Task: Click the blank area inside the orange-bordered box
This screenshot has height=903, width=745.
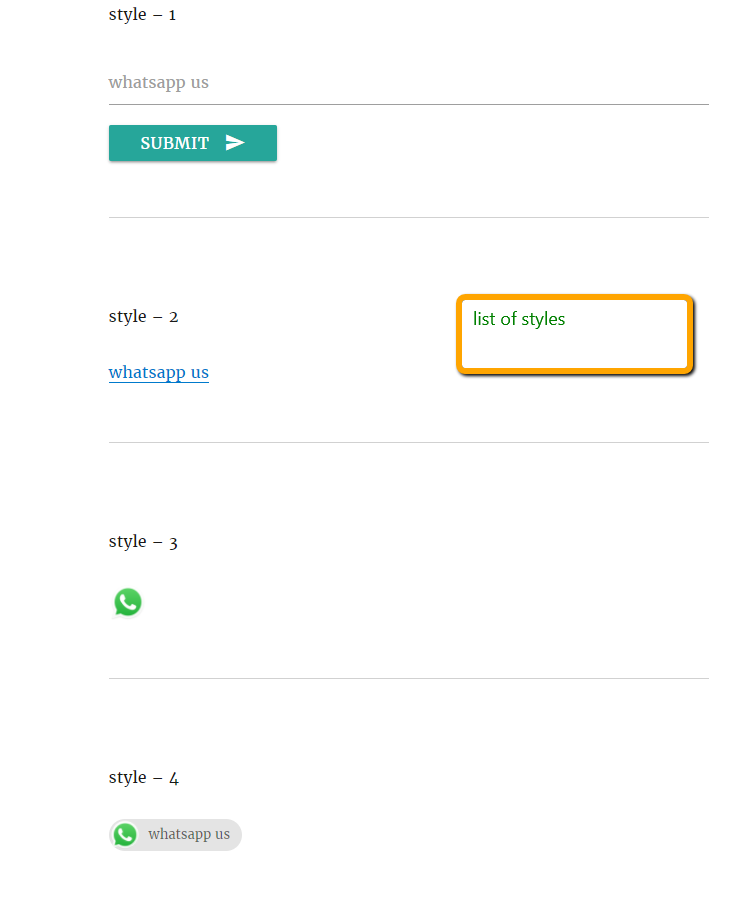Action: pos(600,349)
